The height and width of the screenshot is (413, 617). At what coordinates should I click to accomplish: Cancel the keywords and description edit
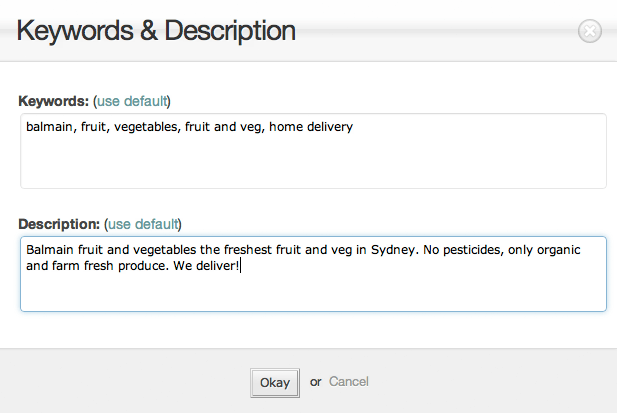click(349, 382)
